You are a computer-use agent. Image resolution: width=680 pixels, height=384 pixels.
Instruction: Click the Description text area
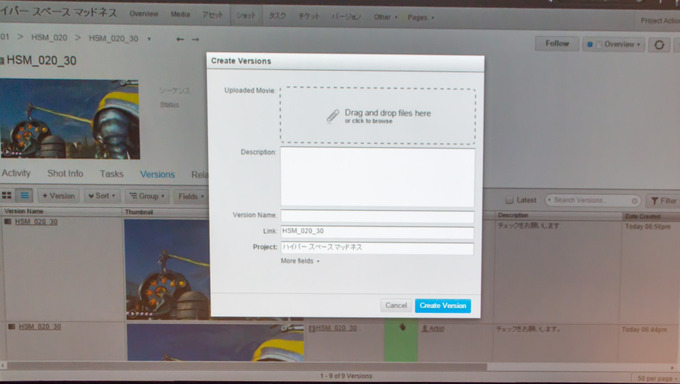point(377,177)
